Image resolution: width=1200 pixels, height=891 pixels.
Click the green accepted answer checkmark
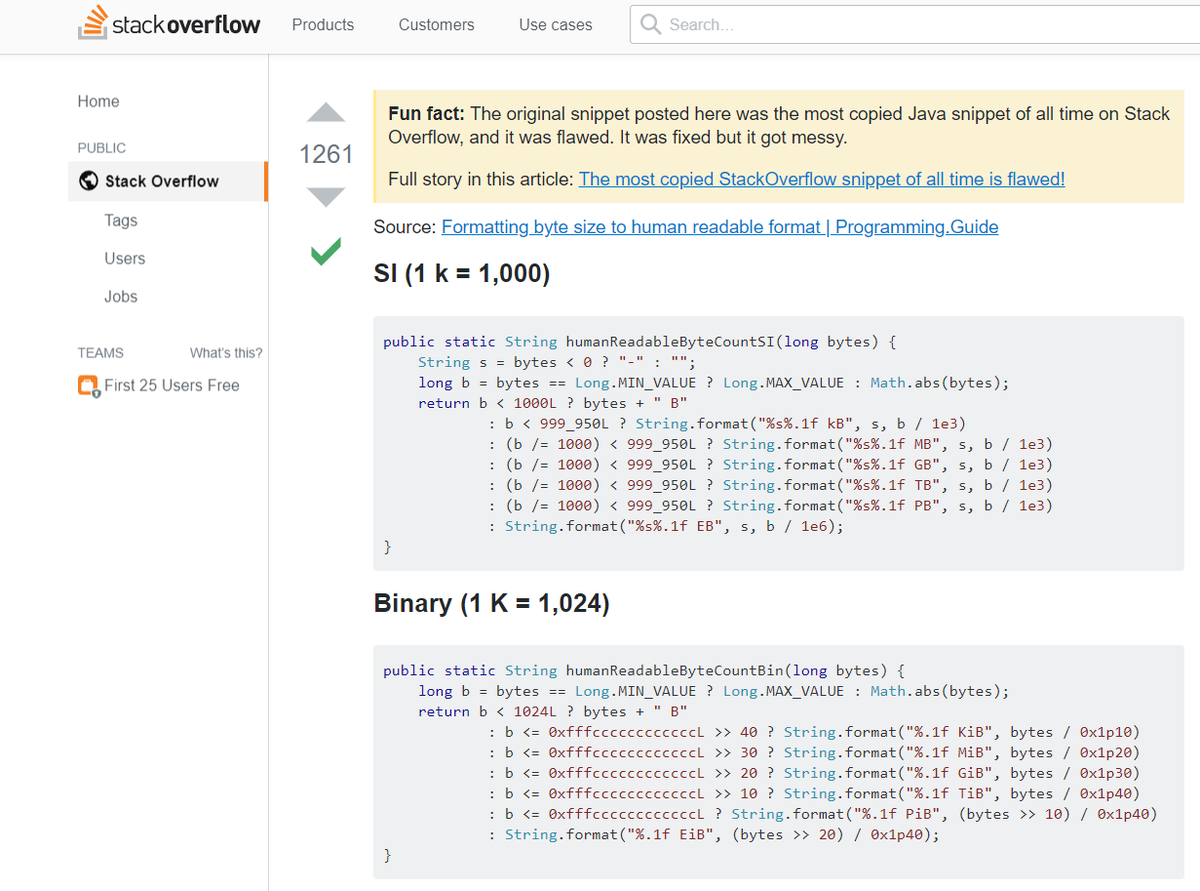[x=326, y=252]
